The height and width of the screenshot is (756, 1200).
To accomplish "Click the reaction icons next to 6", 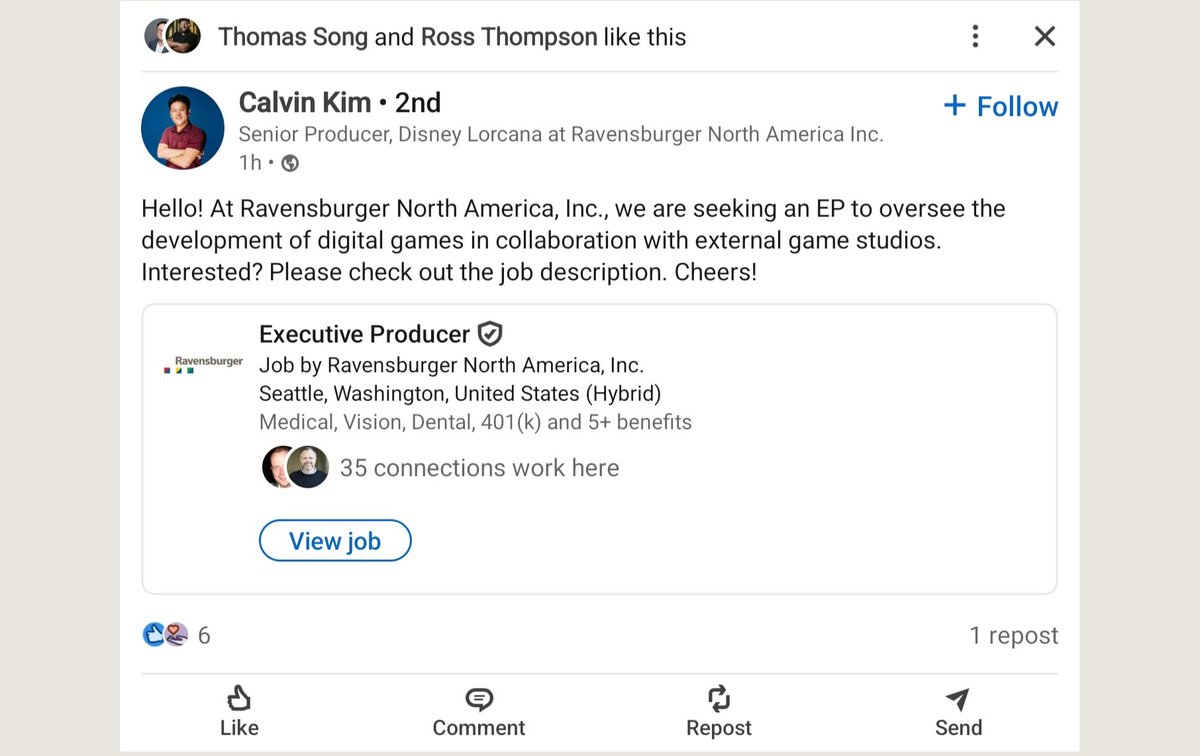I will coord(166,635).
